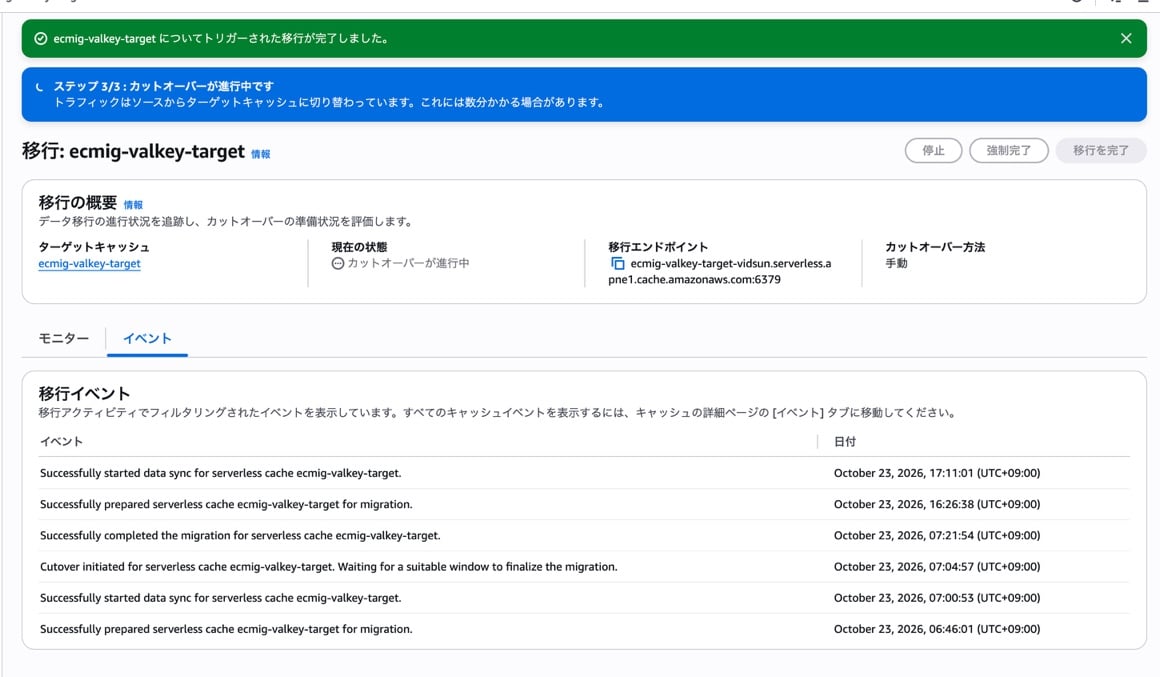Viewport: 1160px width, 677px height.
Task: Click the cutover in-progress spinner icon
Action: pos(39,87)
